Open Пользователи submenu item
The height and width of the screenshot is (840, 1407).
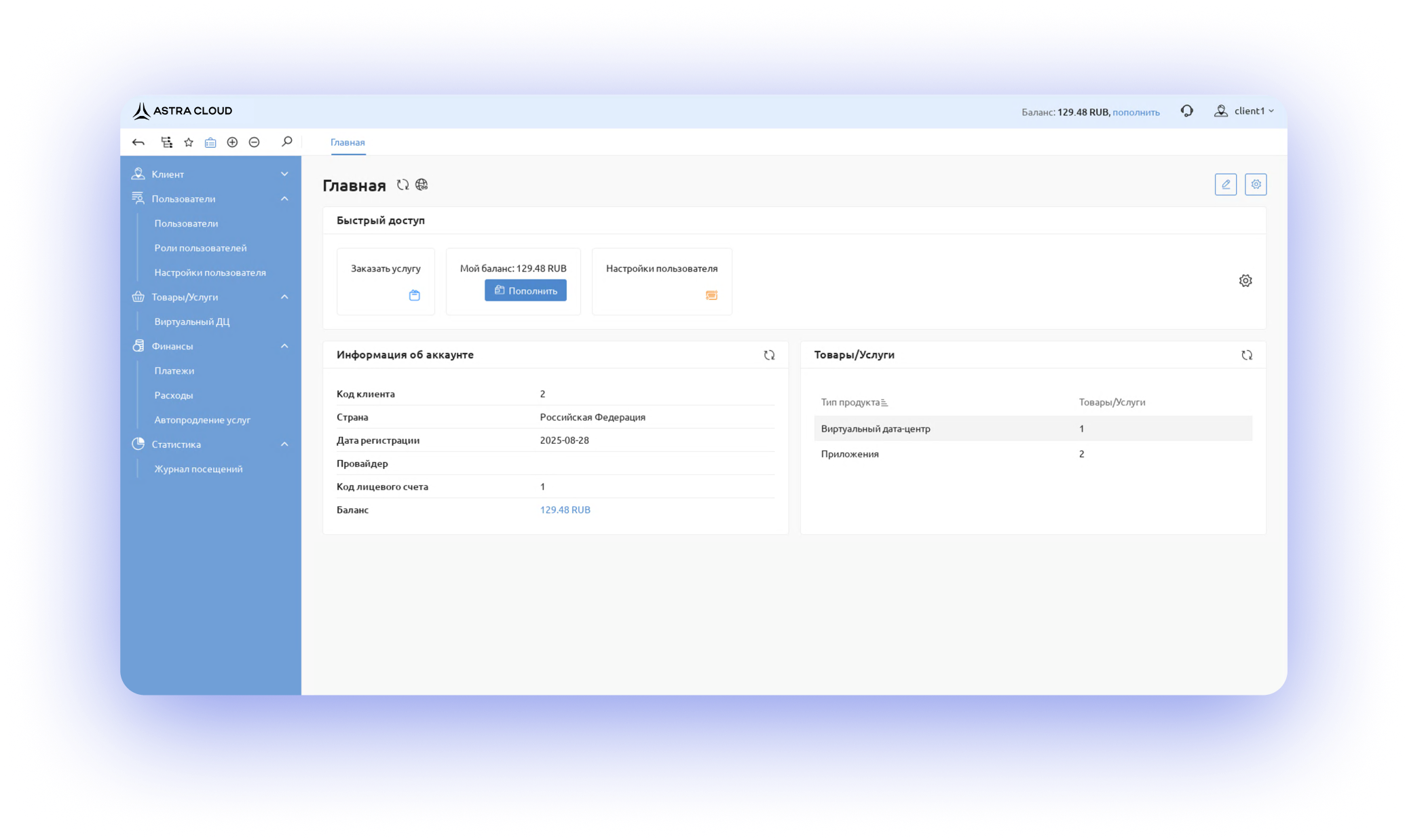[186, 223]
